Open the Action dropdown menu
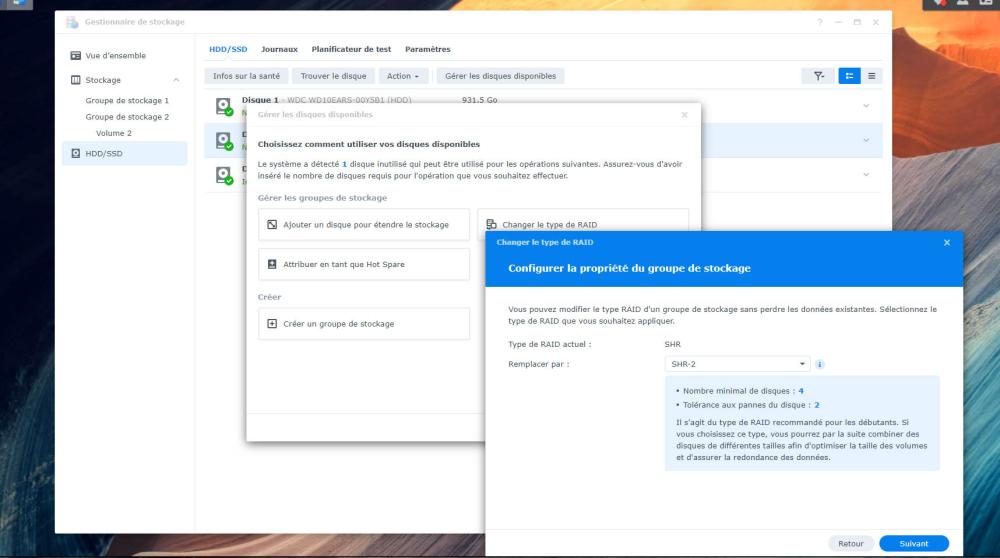Image resolution: width=1000 pixels, height=558 pixels. 405,76
